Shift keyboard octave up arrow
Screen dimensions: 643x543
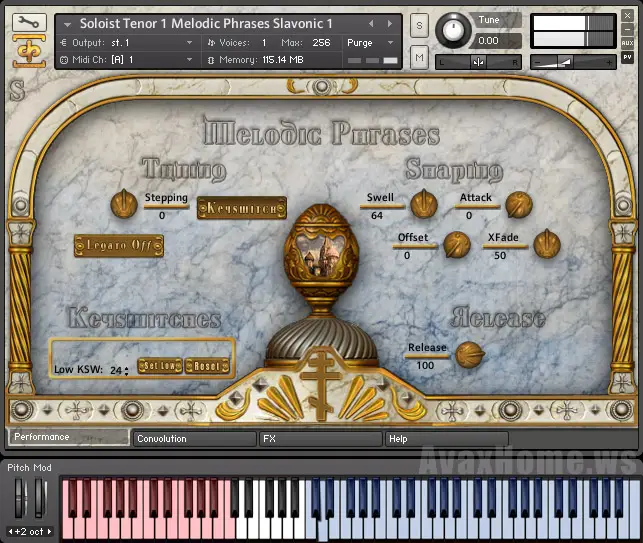(x=50, y=532)
